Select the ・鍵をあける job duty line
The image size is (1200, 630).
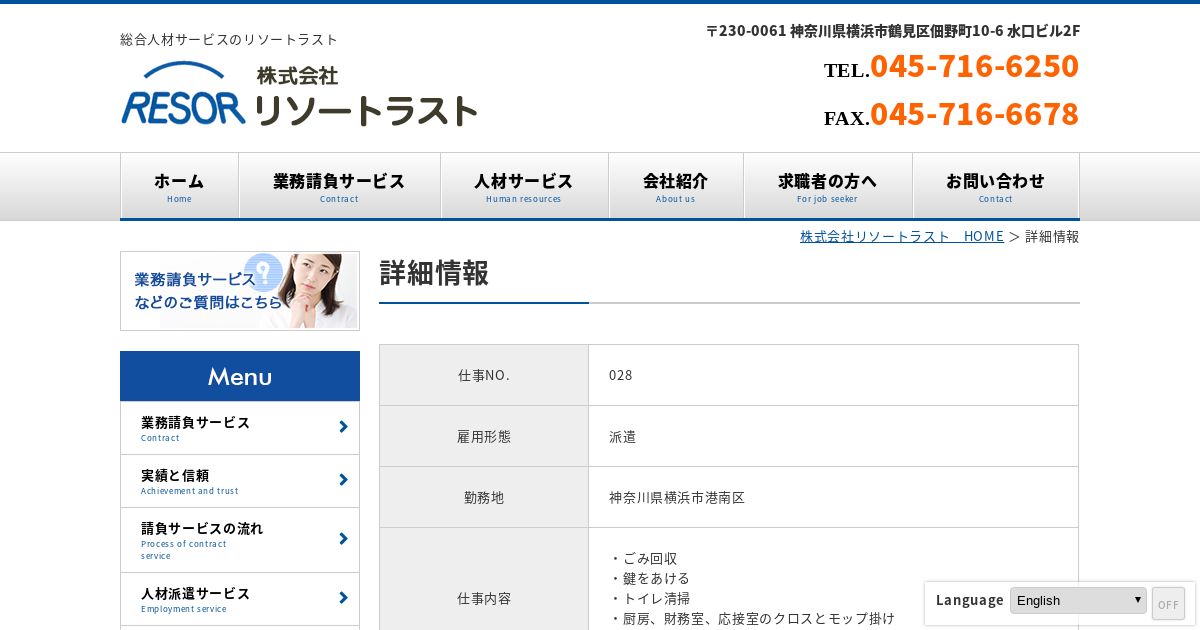click(649, 578)
